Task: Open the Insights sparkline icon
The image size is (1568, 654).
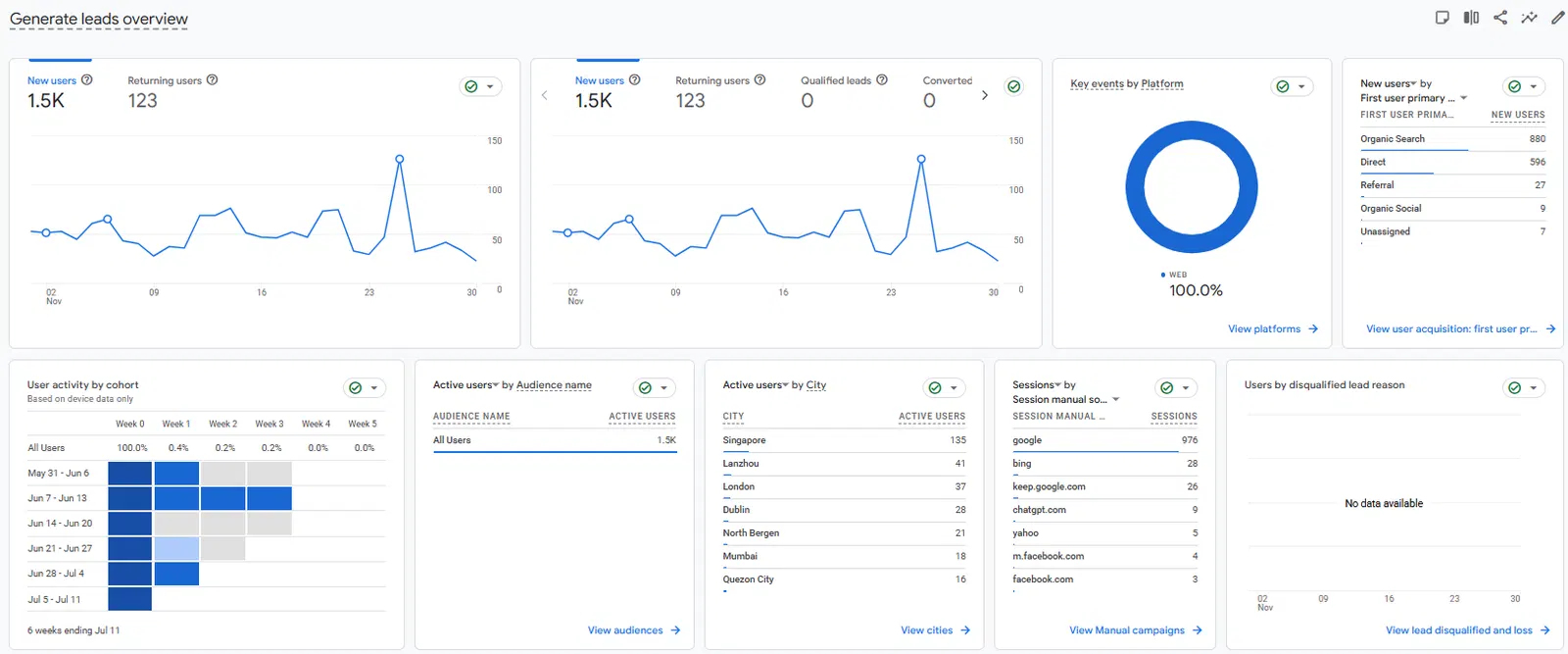Action: 1529,18
